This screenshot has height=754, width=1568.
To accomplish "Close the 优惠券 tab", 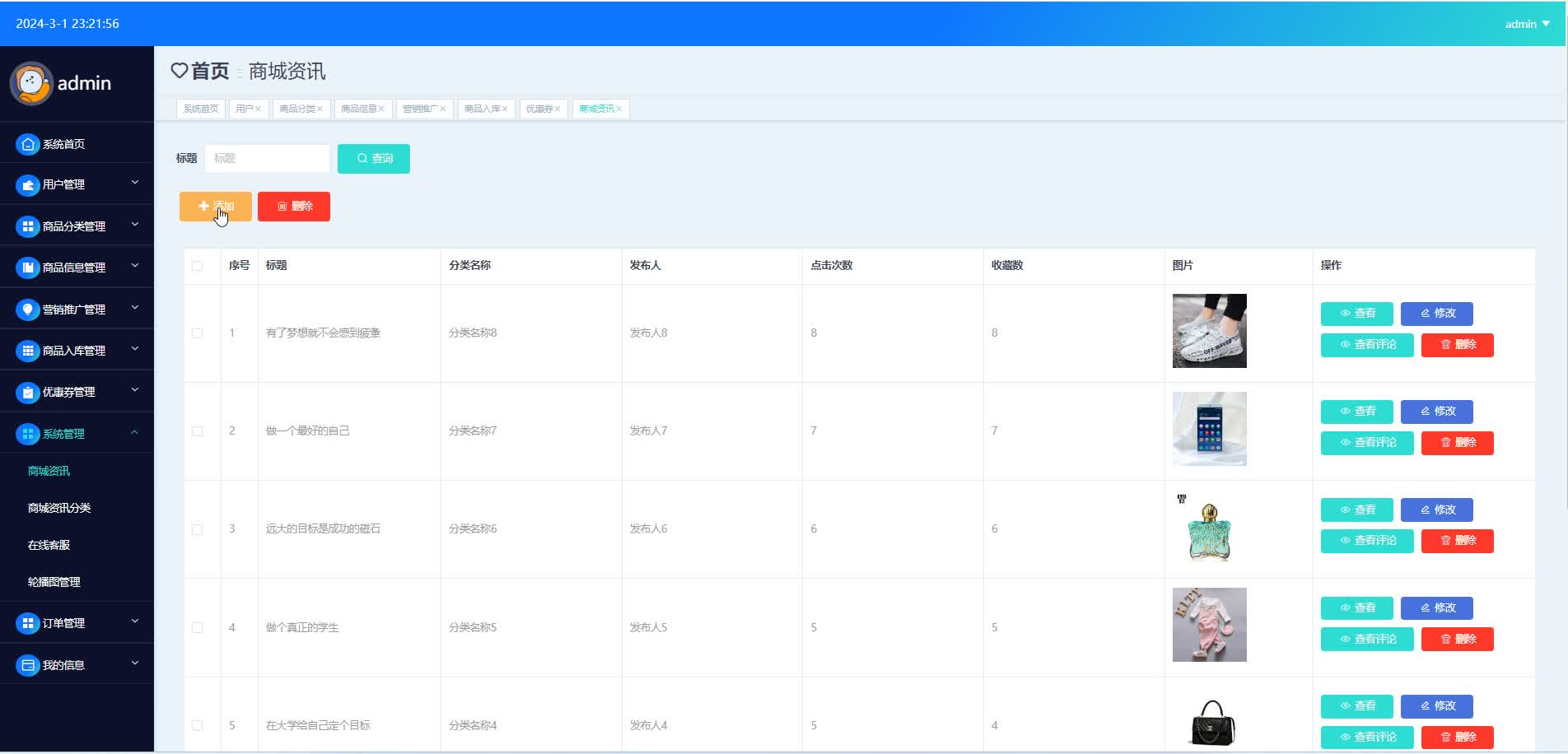I will pos(558,109).
